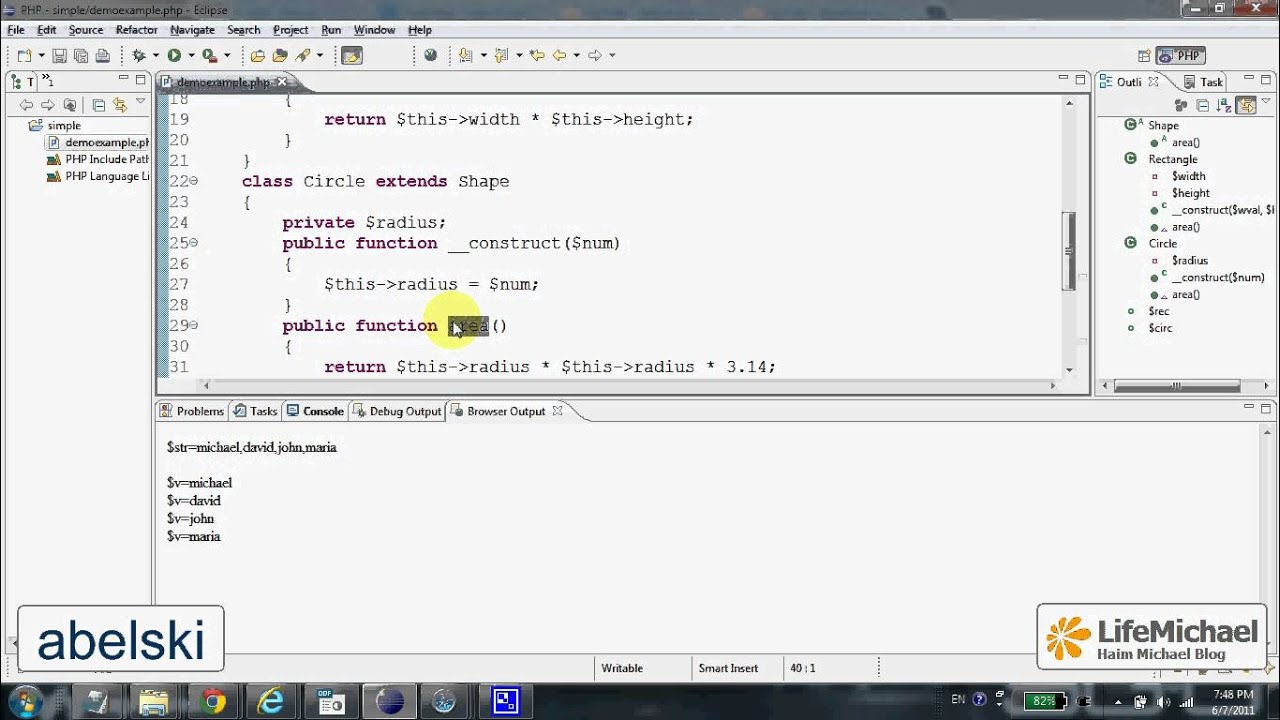This screenshot has height=720, width=1280.
Task: Open the External Tools dropdown arrow
Action: 227,56
